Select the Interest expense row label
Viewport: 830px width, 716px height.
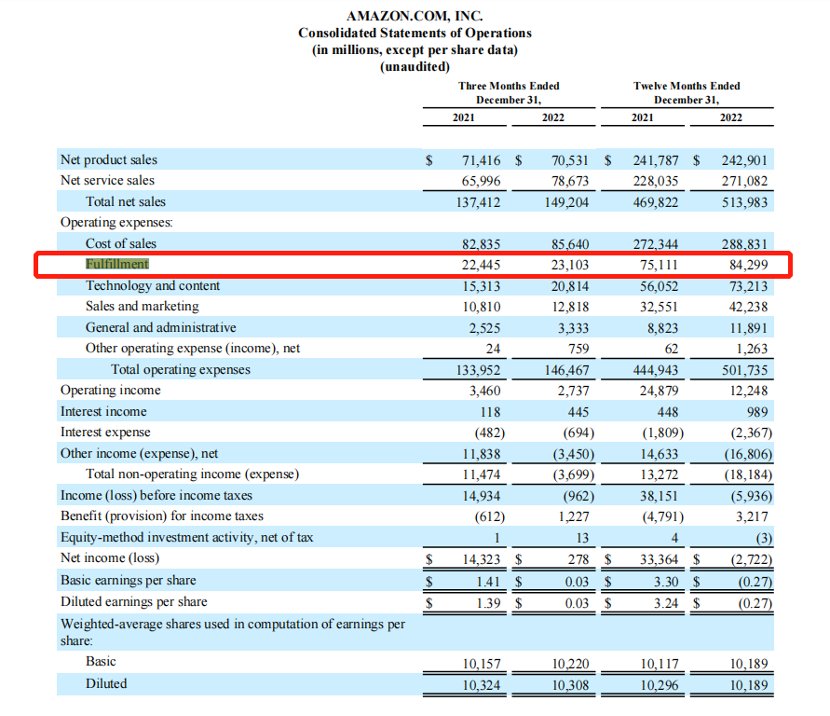click(105, 432)
